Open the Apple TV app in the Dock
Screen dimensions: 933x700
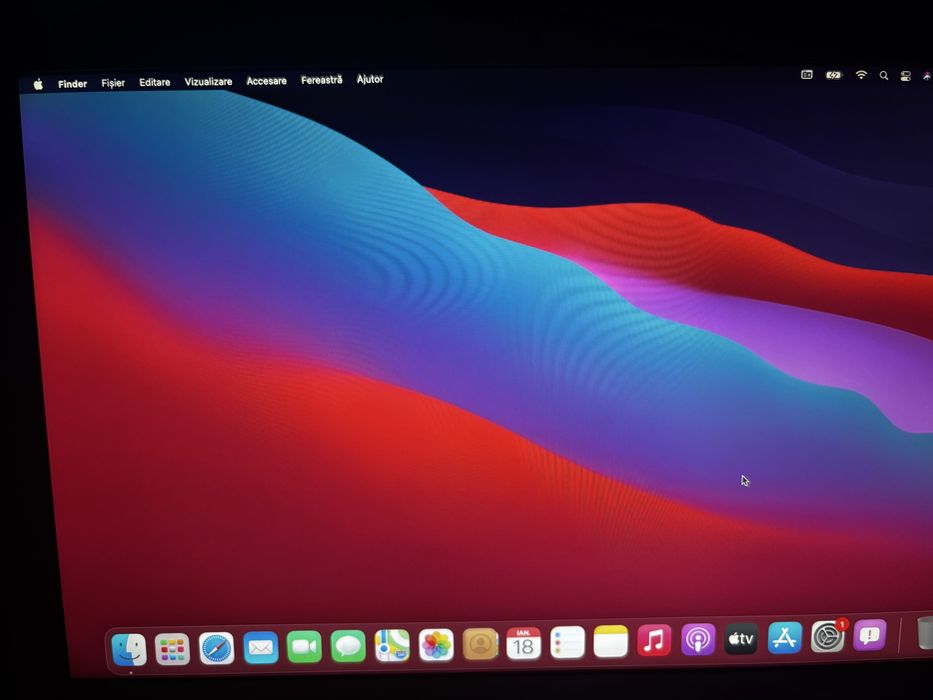point(741,639)
